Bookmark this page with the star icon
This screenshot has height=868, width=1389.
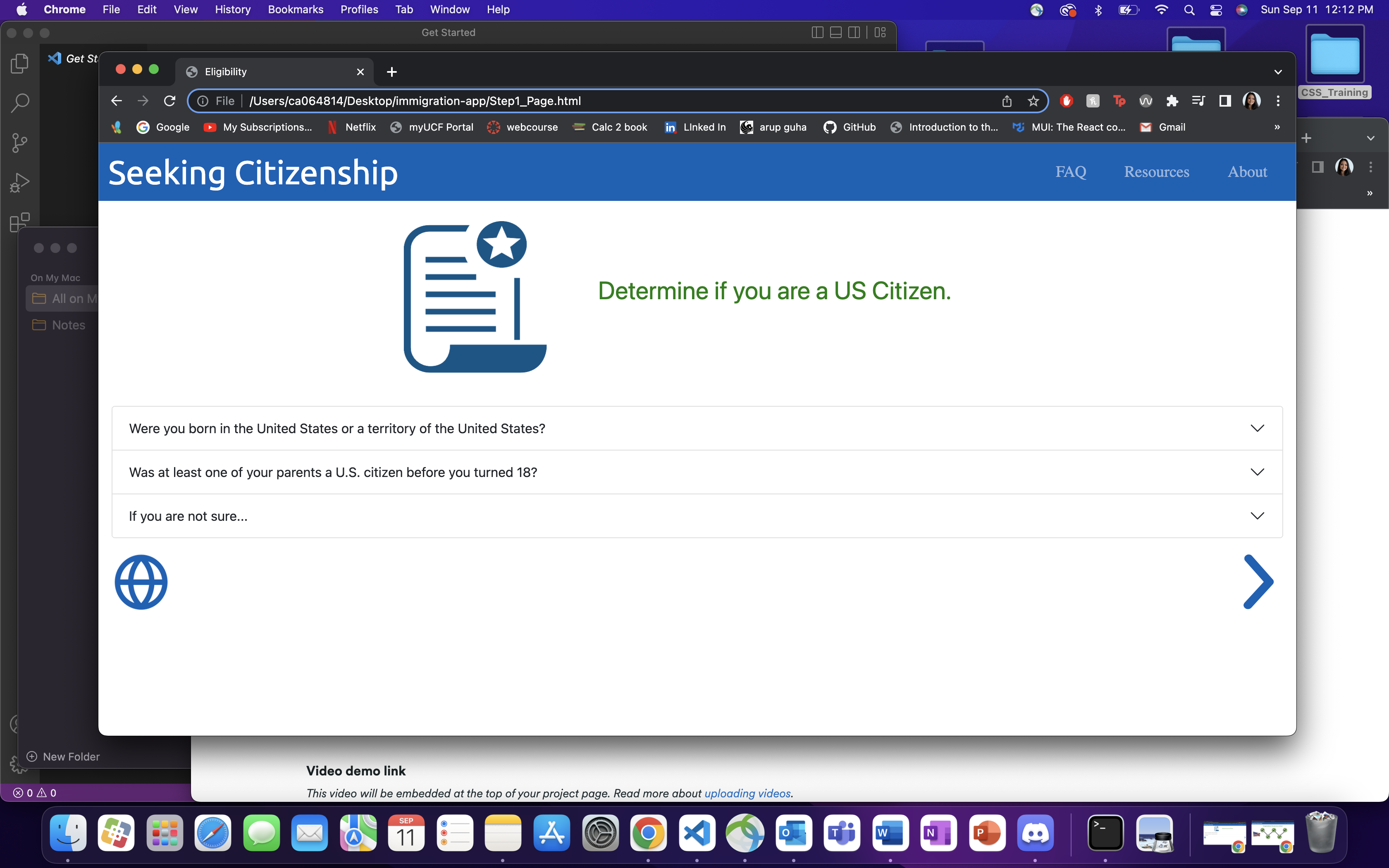pyautogui.click(x=1033, y=101)
